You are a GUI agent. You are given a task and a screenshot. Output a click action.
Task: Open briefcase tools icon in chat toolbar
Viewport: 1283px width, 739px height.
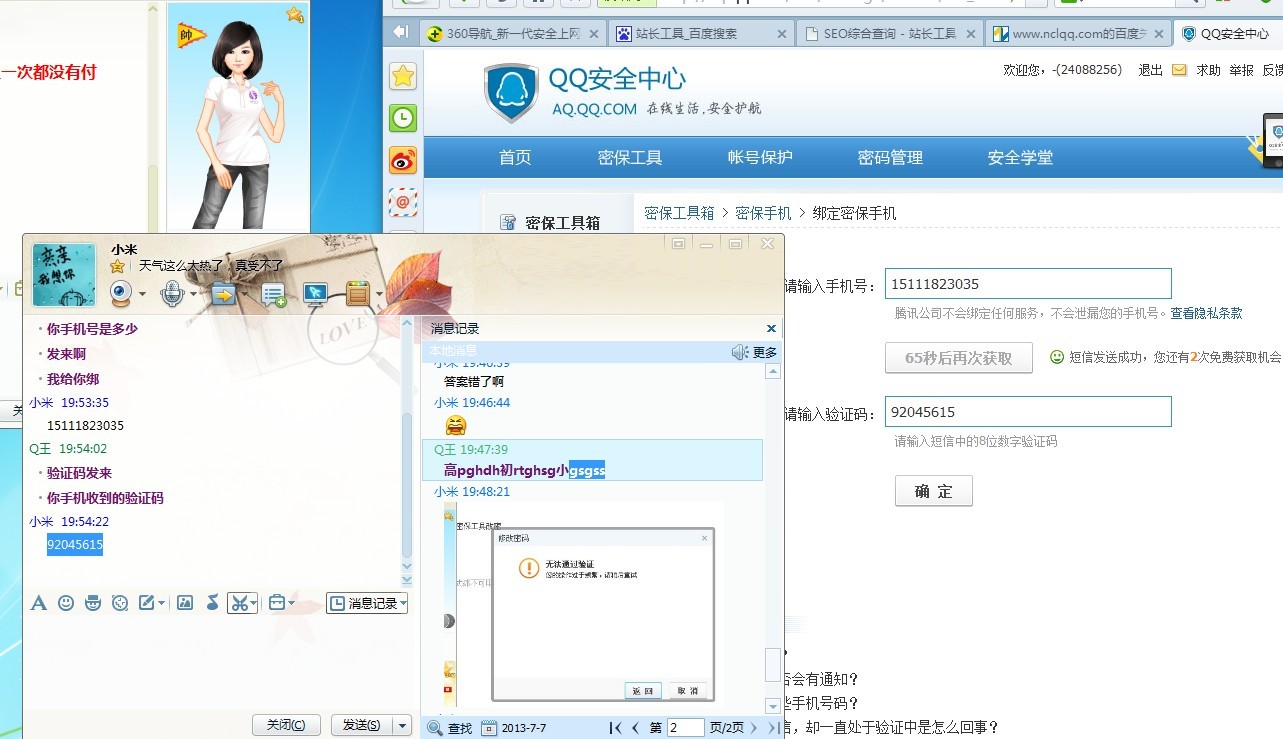point(277,603)
